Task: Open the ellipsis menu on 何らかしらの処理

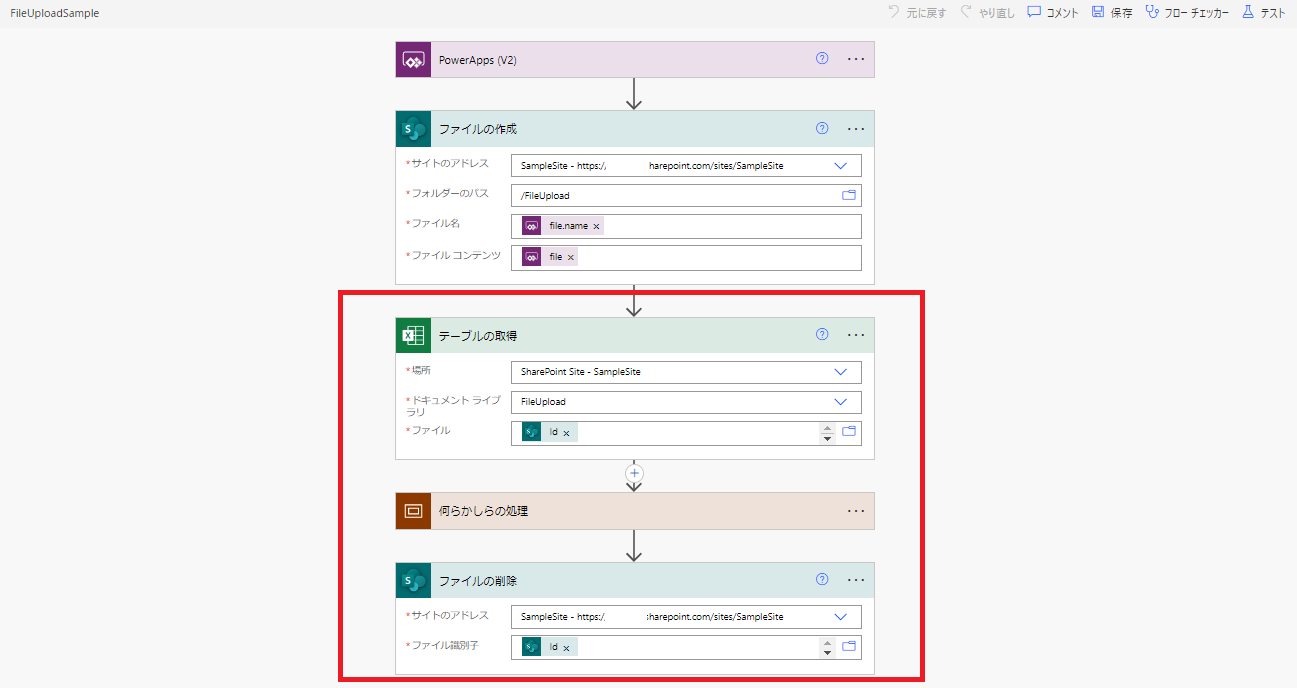Action: (x=855, y=511)
